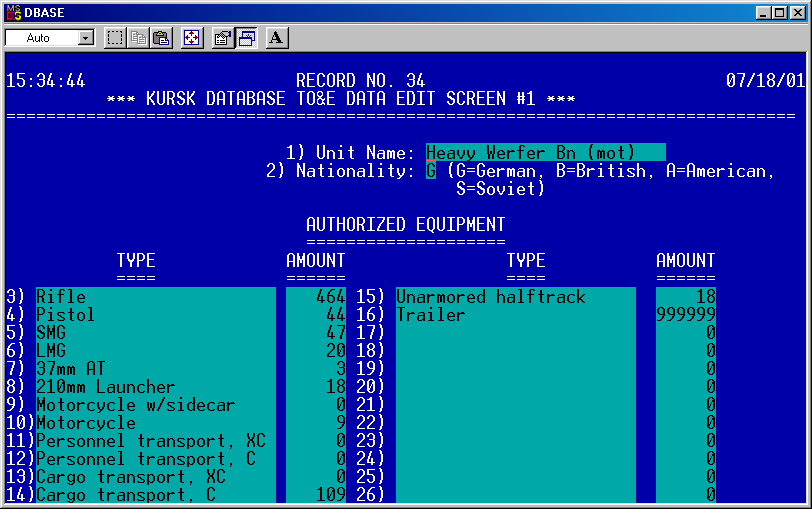Screen dimensions: 812x509
Task: Click the Mark selection tool icon
Action: 115,38
